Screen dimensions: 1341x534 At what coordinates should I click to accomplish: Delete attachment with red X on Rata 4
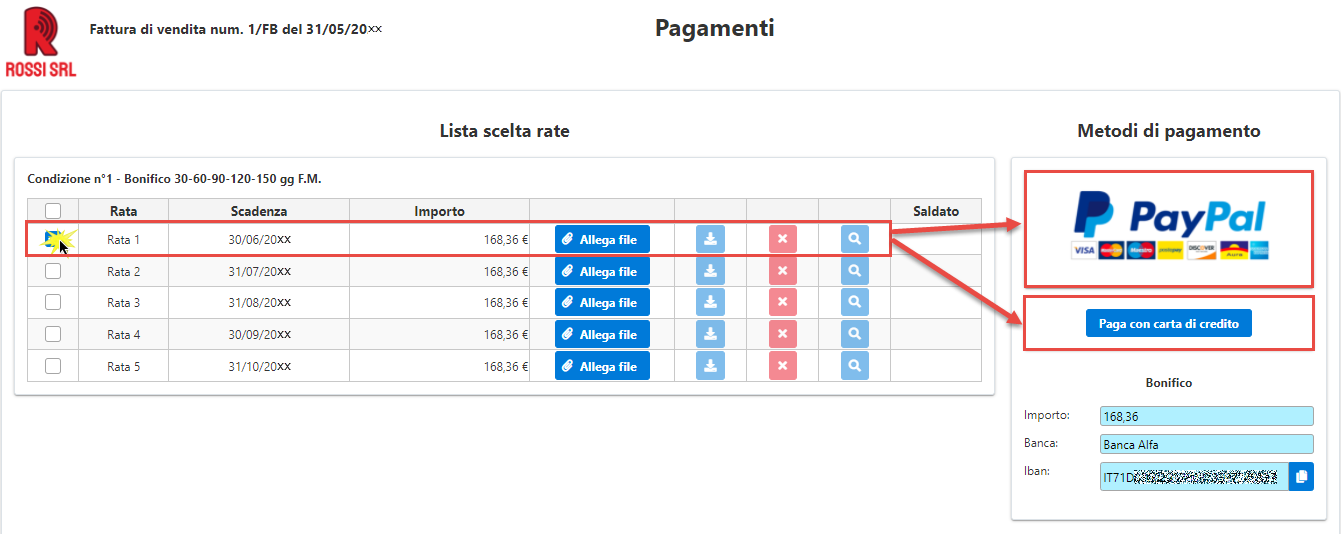pos(782,334)
